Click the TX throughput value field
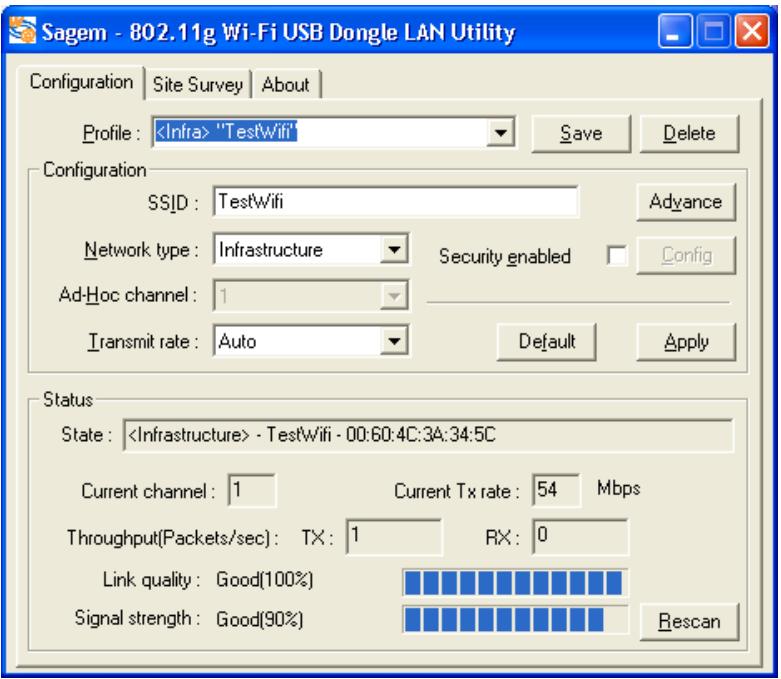 pos(393,537)
